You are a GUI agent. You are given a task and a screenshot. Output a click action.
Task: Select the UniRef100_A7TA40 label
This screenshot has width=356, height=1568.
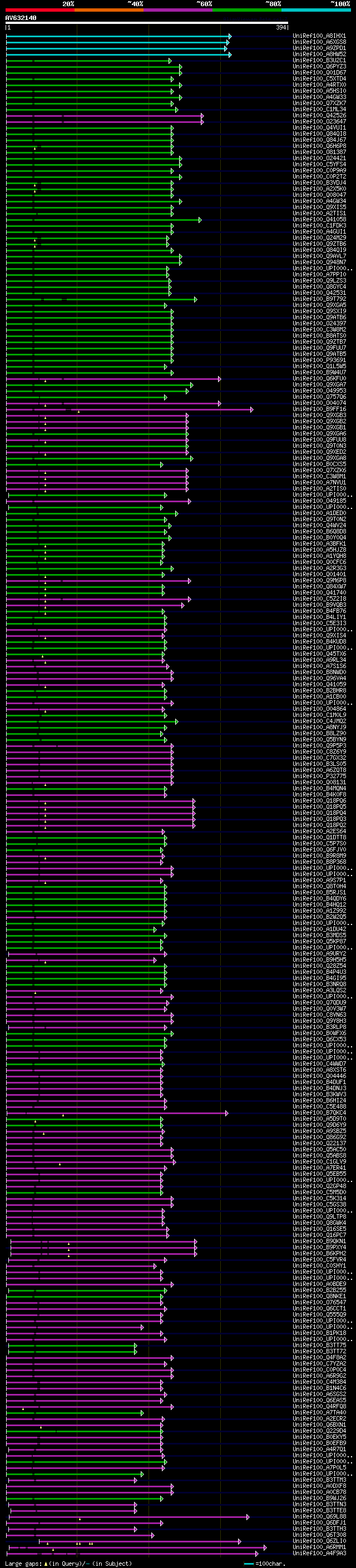point(319,1413)
